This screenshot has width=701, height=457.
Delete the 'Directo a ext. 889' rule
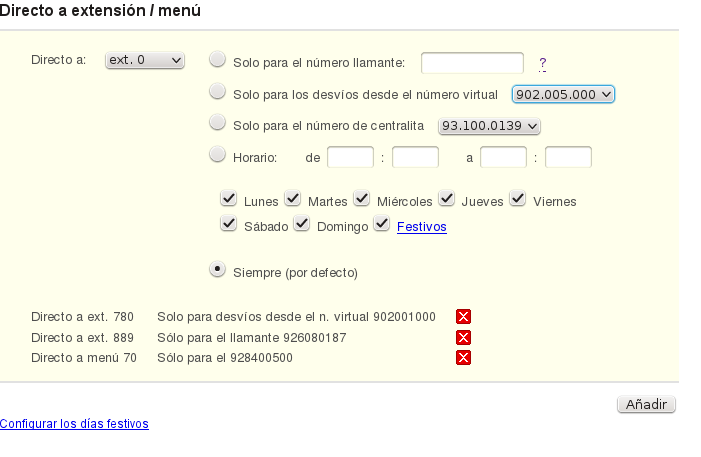[463, 338]
